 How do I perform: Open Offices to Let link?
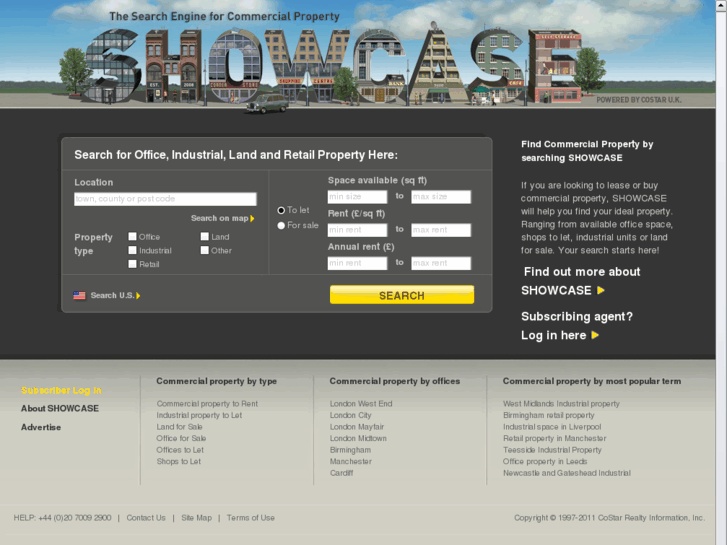click(180, 450)
